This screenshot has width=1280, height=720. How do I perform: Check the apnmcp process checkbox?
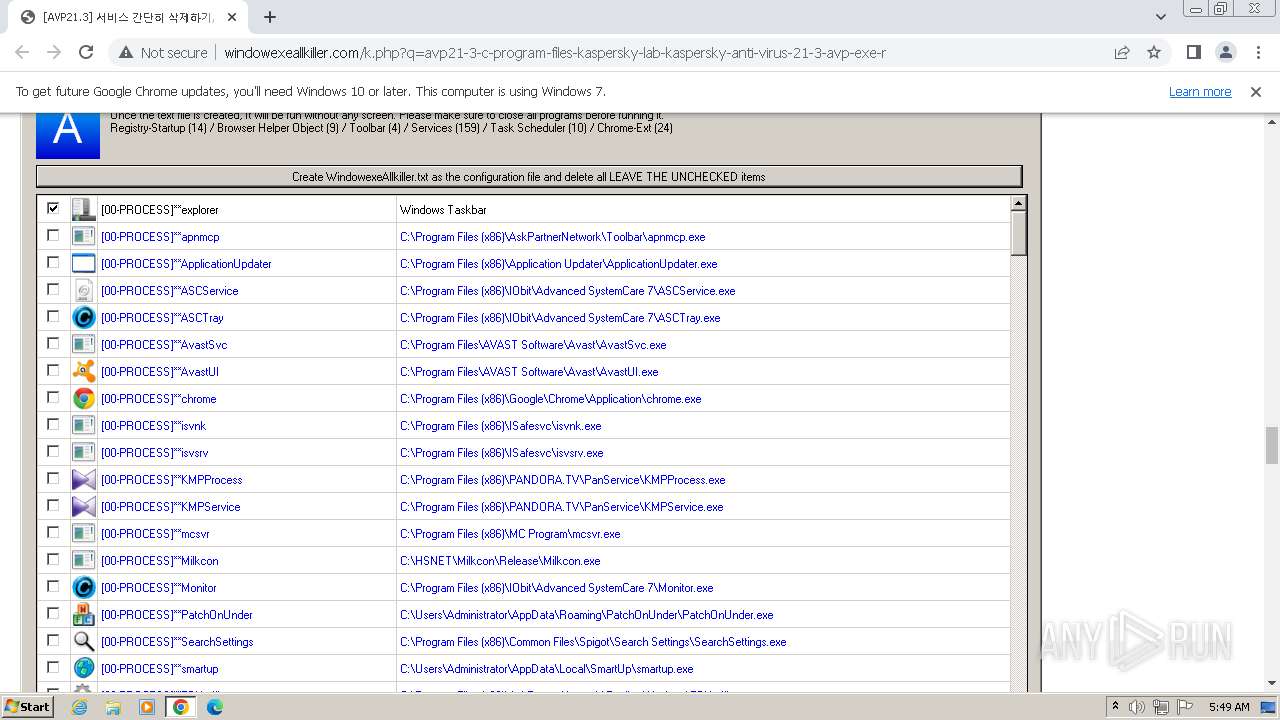pyautogui.click(x=53, y=235)
